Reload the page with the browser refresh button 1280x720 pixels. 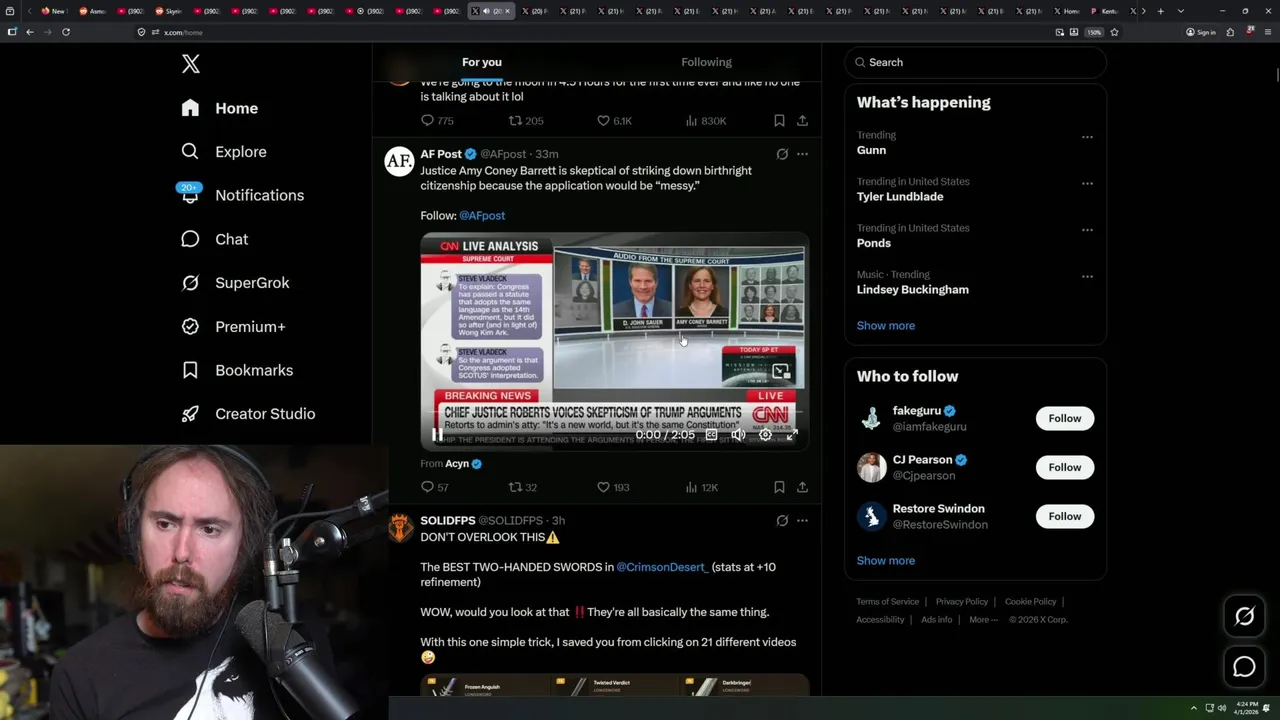(66, 32)
